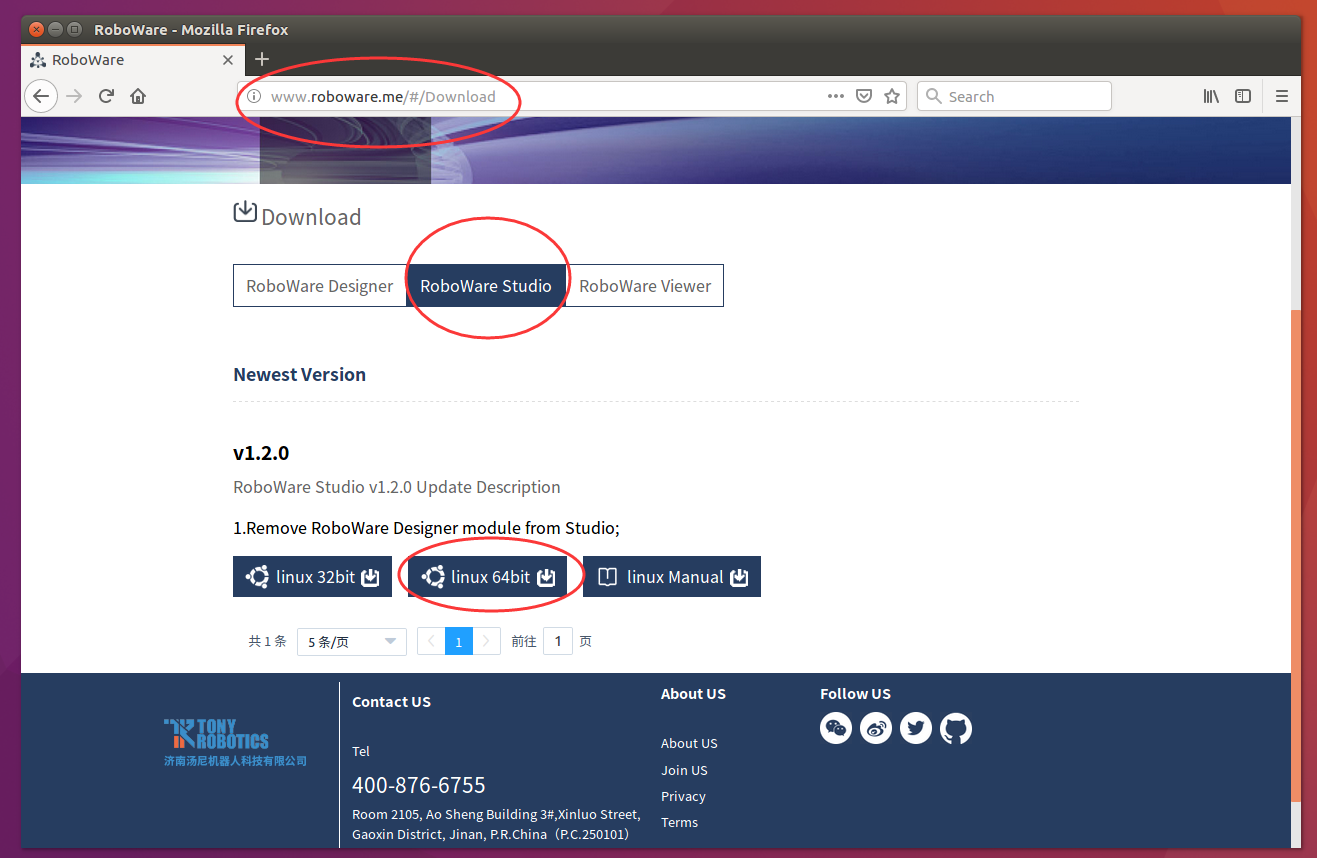The height and width of the screenshot is (858, 1317).
Task: Click the Follow US footer heading
Action: [855, 694]
